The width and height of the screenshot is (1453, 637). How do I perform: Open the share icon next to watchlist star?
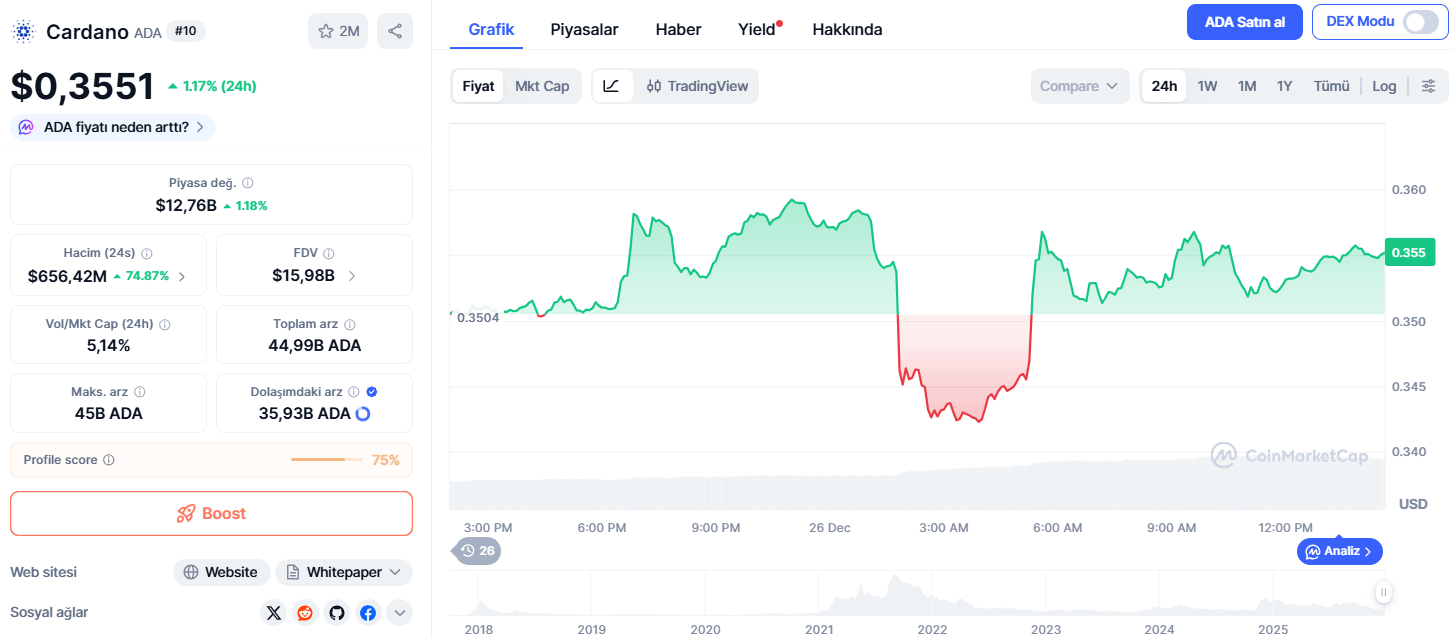[395, 30]
